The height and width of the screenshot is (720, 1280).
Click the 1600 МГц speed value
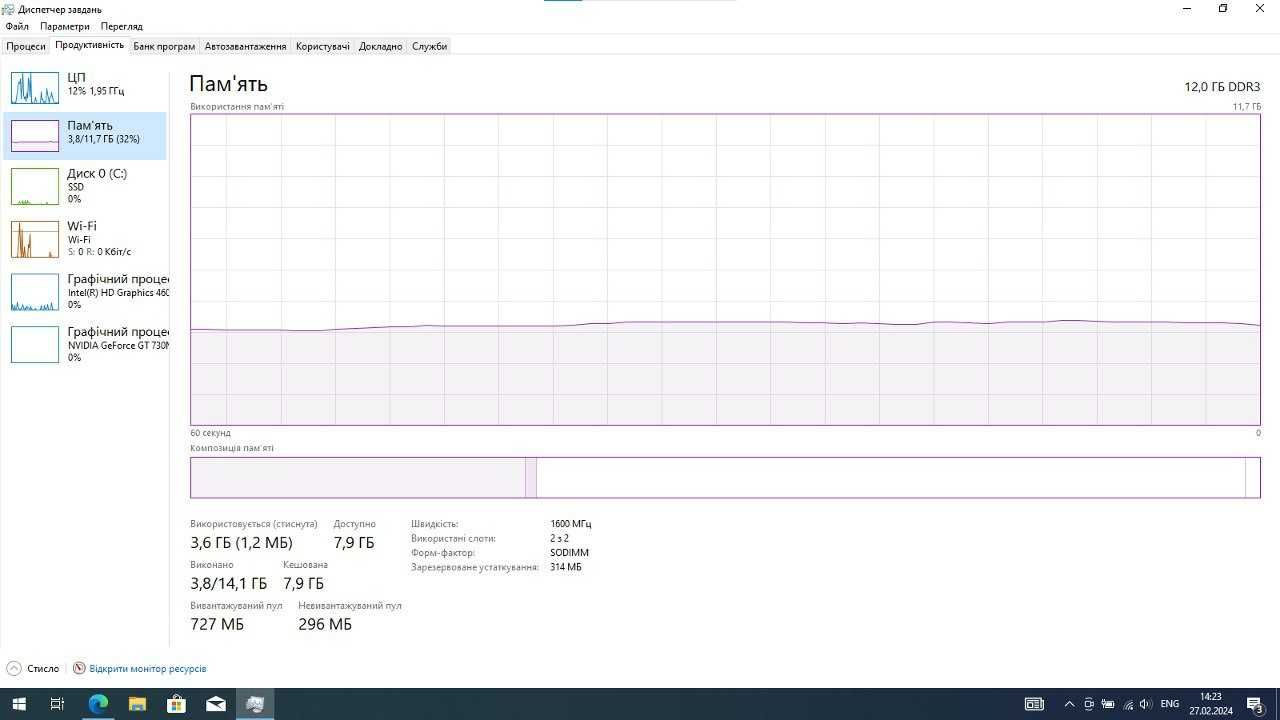click(x=570, y=524)
